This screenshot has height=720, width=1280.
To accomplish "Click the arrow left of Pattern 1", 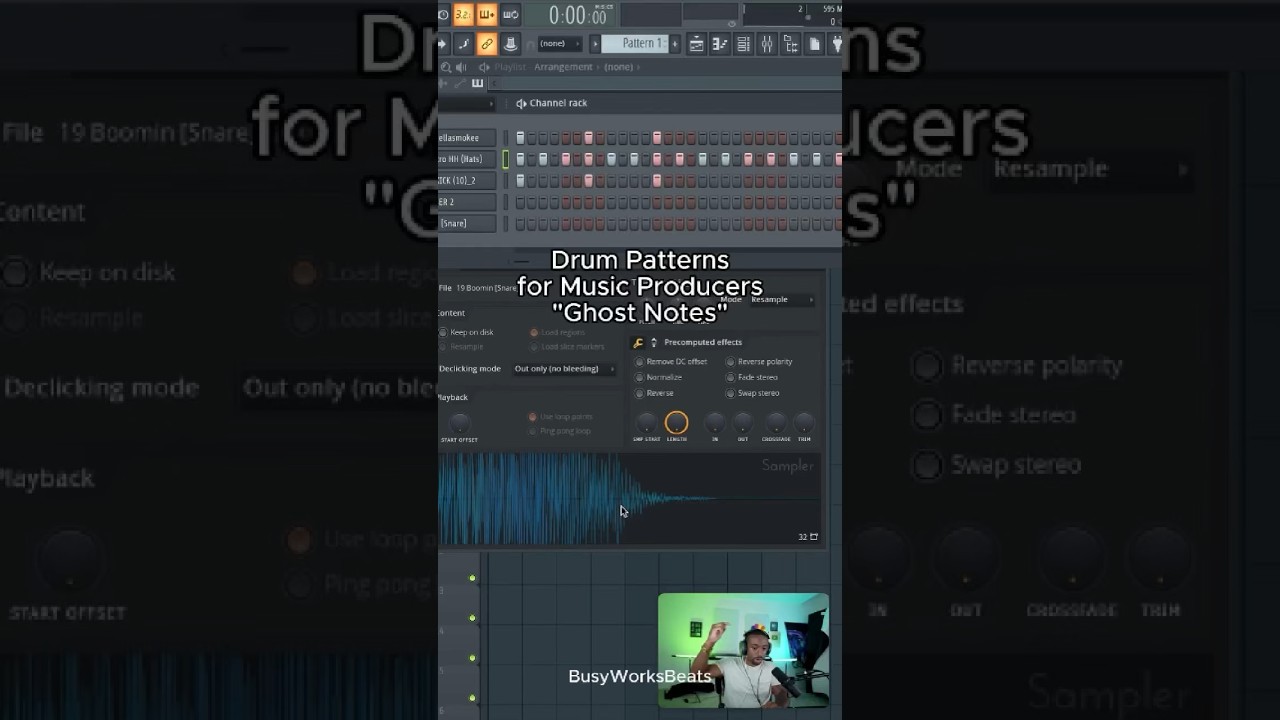I will [x=595, y=44].
